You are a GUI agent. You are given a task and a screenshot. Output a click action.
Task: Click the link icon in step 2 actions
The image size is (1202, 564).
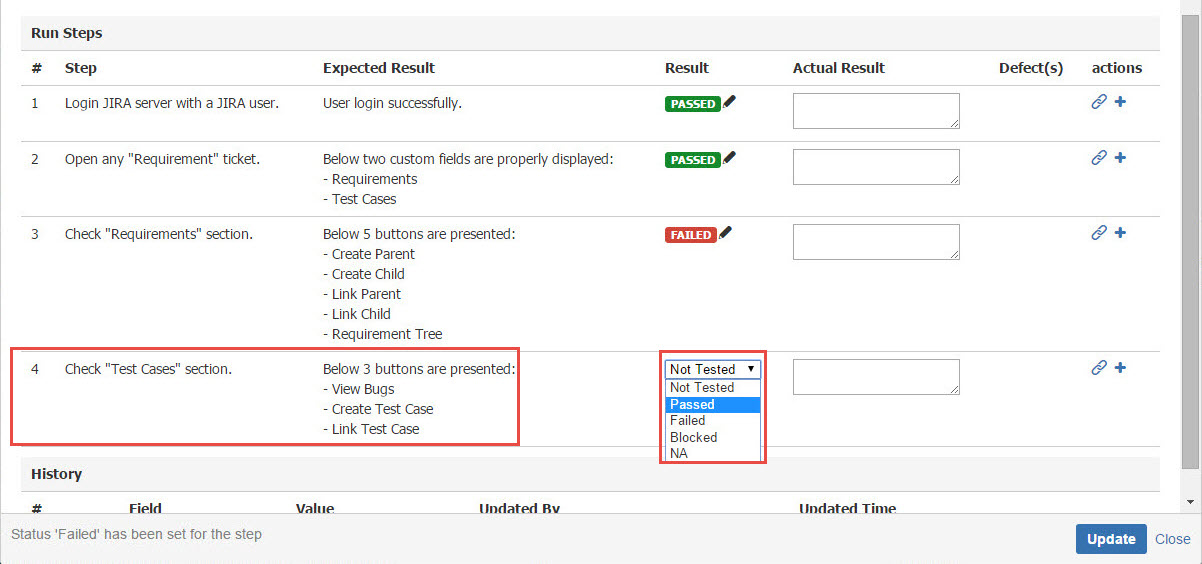point(1098,157)
